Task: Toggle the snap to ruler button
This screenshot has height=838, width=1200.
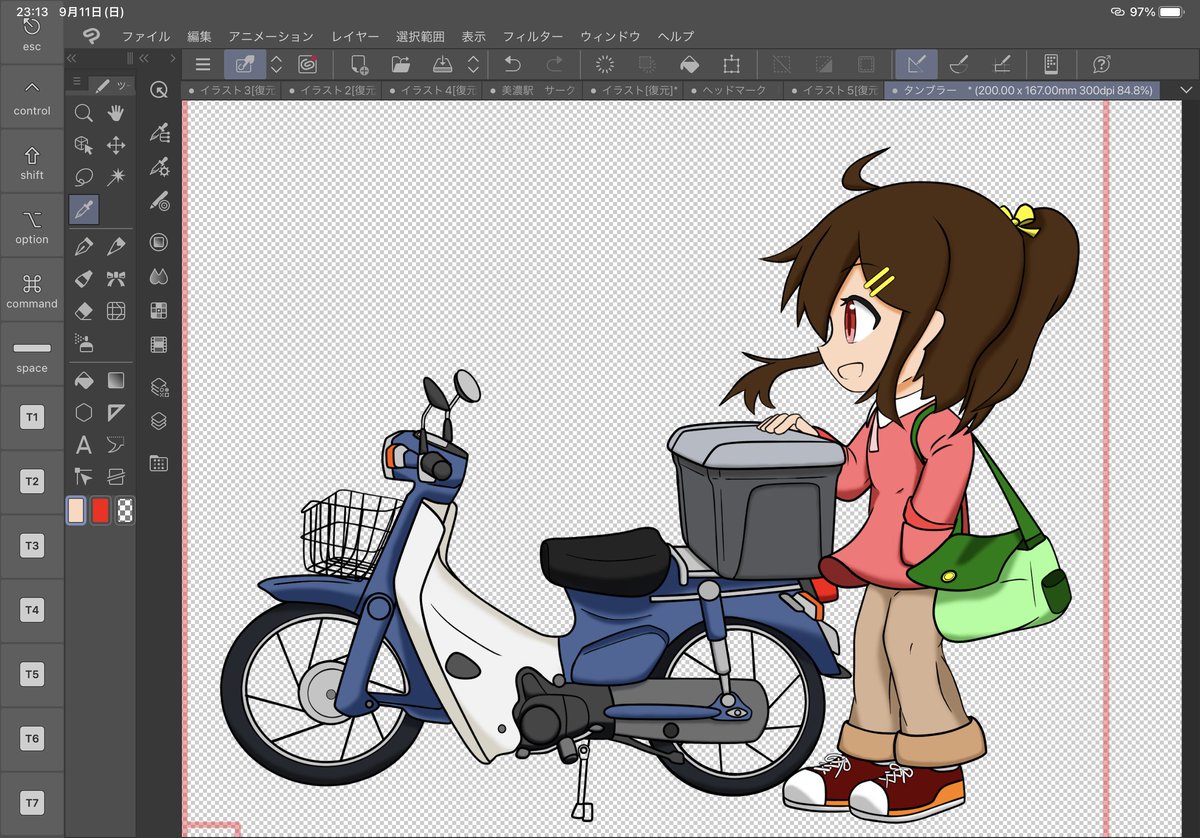Action: [916, 64]
